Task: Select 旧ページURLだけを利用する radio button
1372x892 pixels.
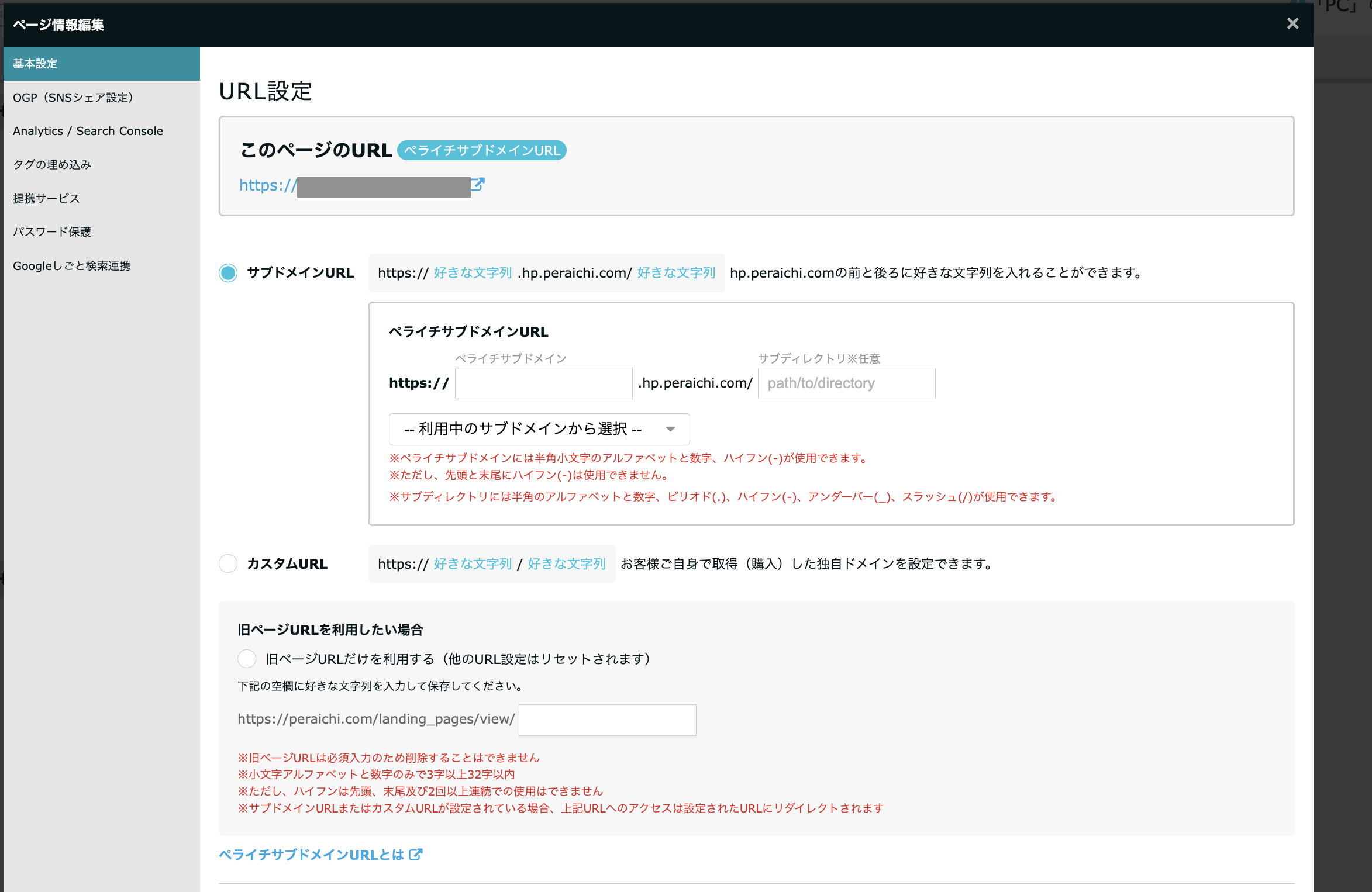Action: coord(247,659)
